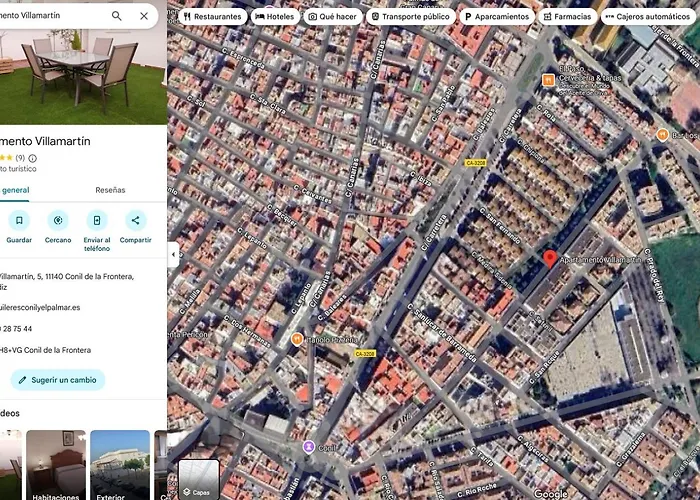Search nearby with Cercano icon
This screenshot has width=700, height=500.
coord(58,221)
